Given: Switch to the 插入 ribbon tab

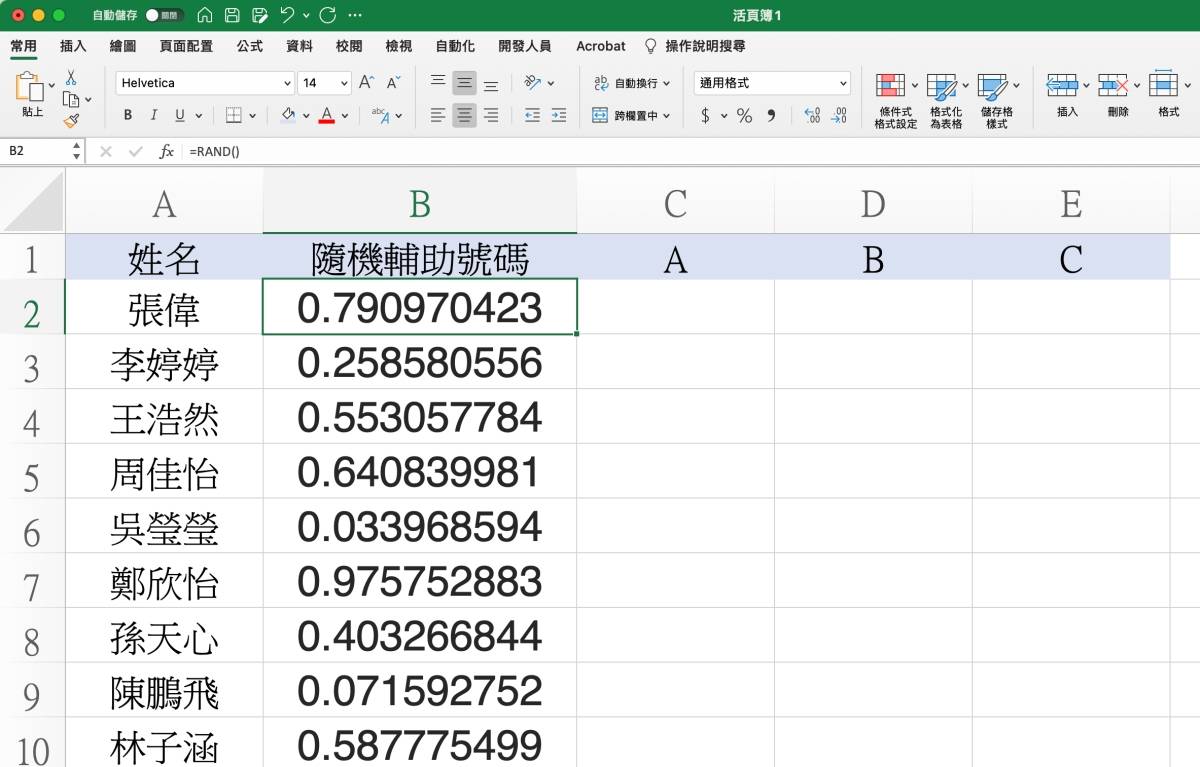Looking at the screenshot, I should (73, 46).
